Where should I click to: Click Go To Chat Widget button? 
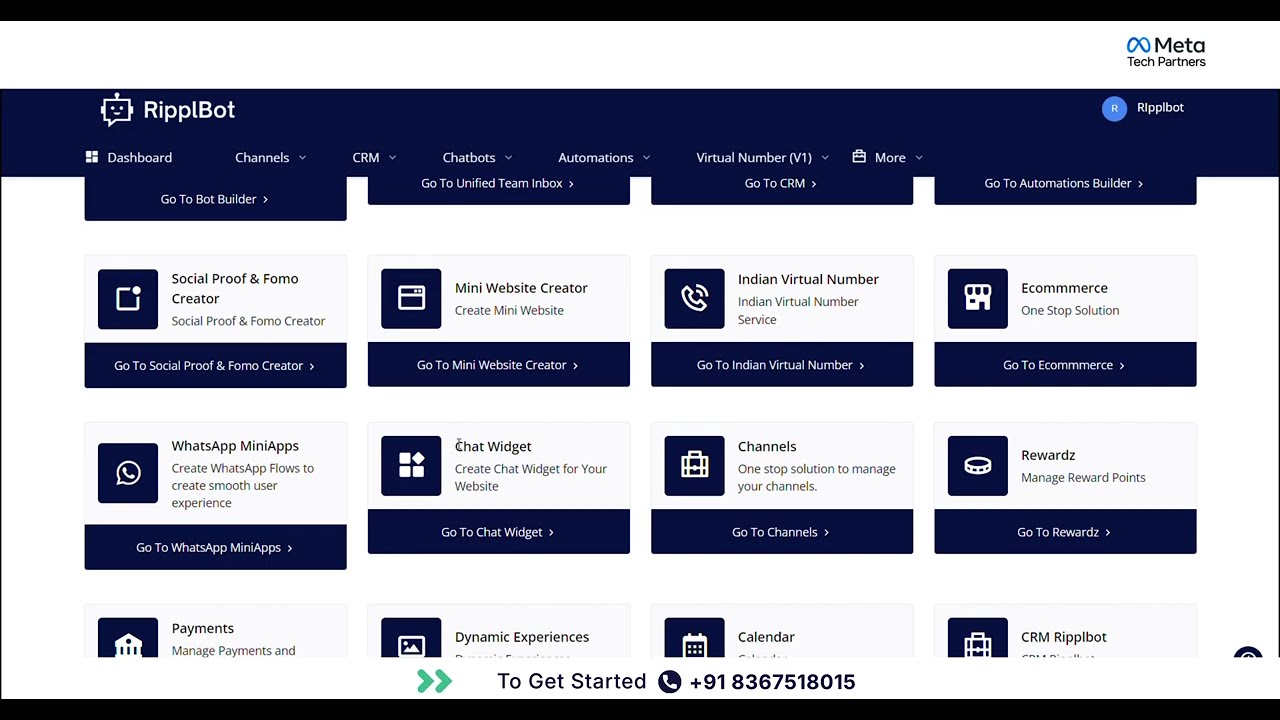499,531
